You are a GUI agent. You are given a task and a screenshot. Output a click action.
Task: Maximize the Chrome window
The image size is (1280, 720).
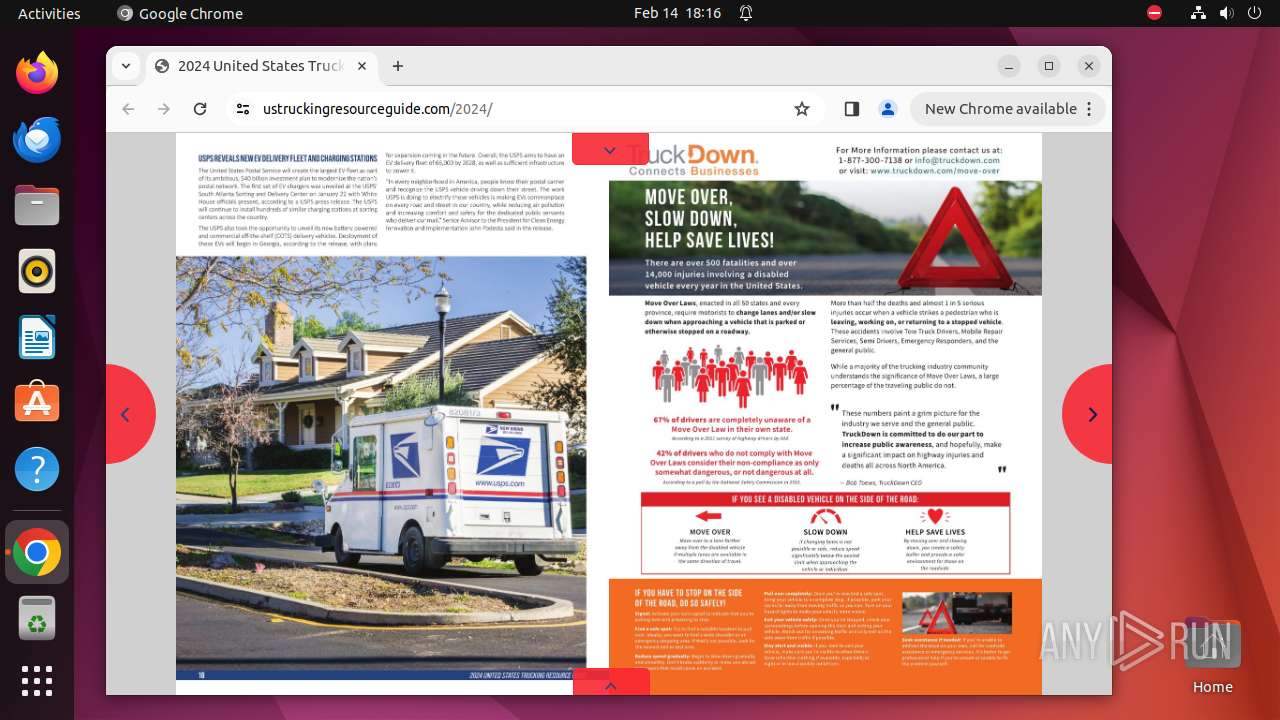click(x=1049, y=66)
